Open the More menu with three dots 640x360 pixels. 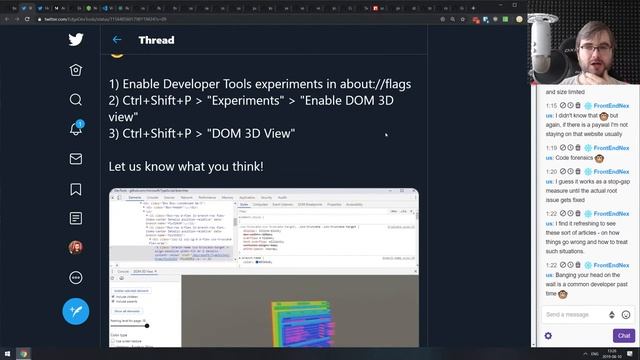tap(76, 278)
